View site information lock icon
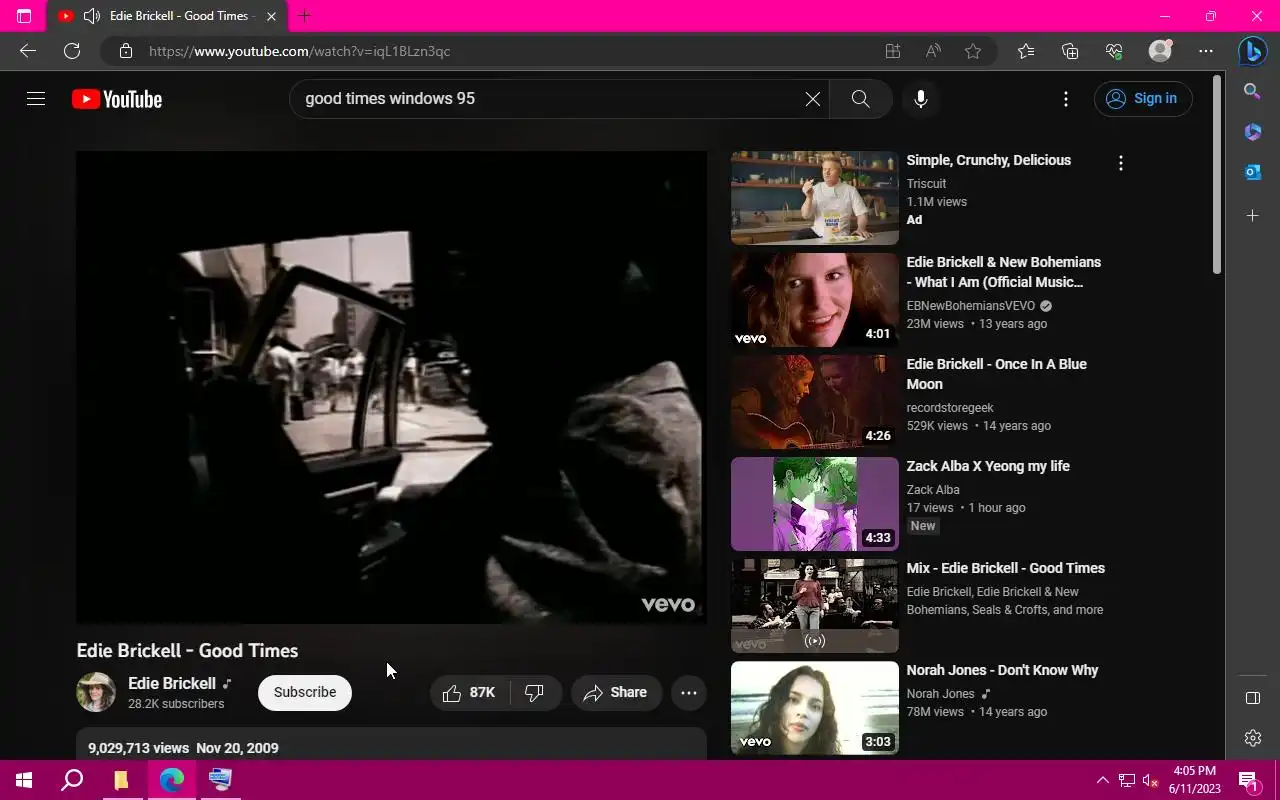Viewport: 1280px width, 800px height. pos(125,51)
